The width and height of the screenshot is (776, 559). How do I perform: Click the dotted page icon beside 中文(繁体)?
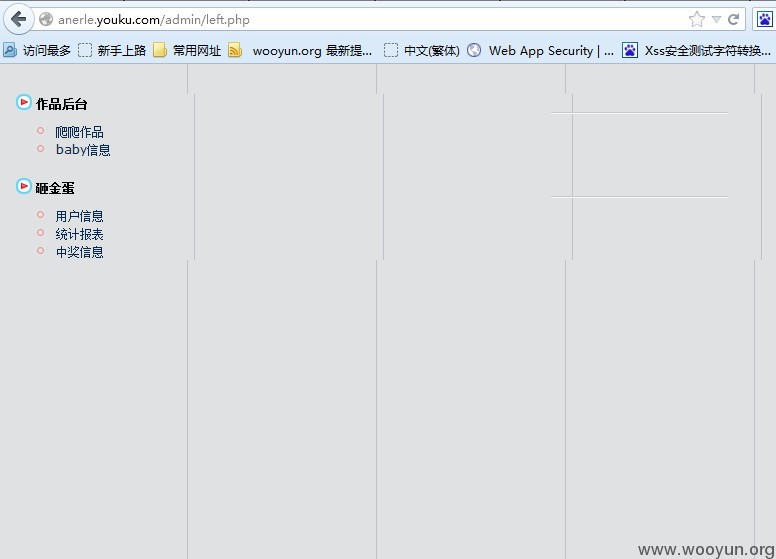coord(391,50)
